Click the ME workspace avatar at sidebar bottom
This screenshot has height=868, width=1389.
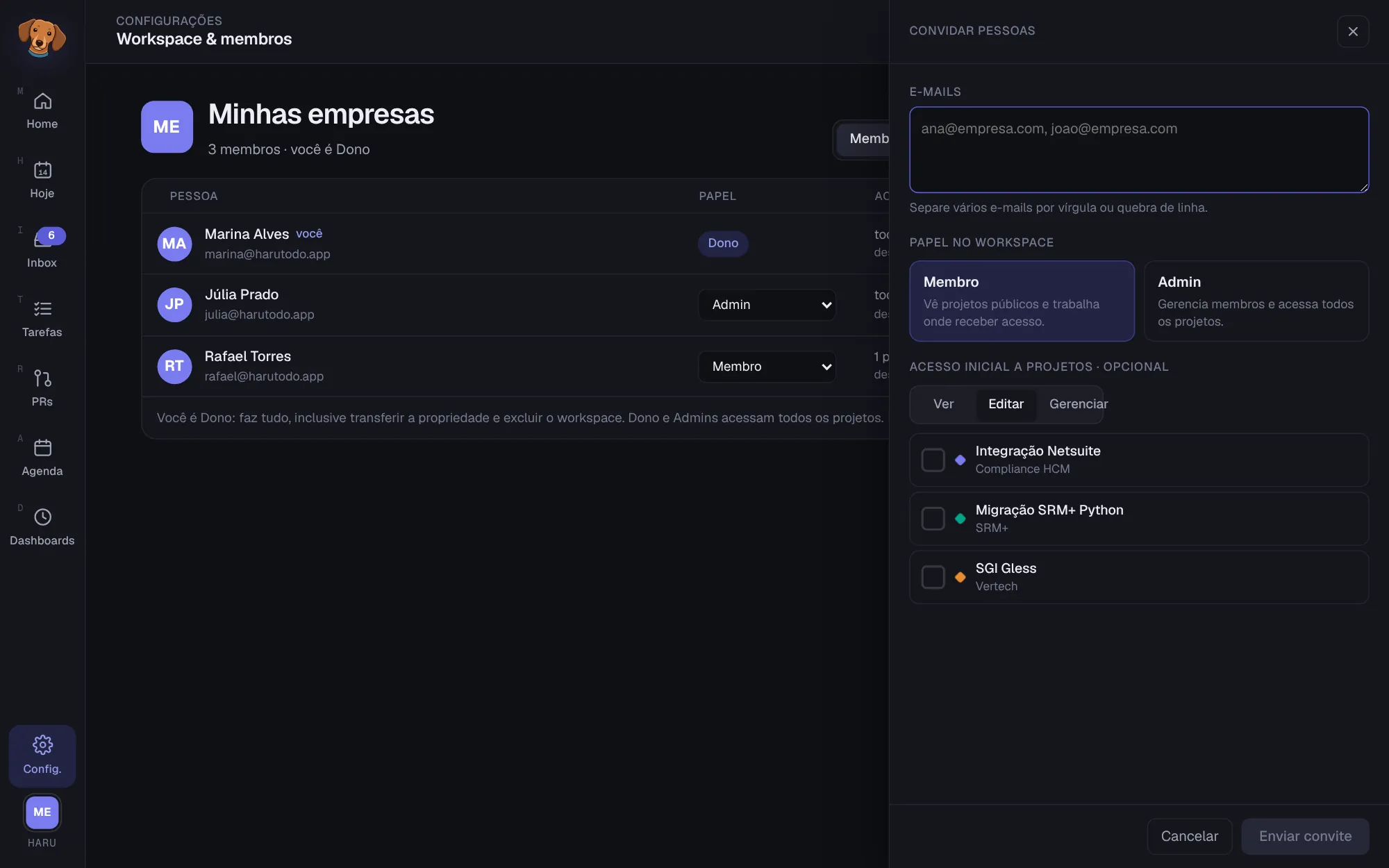coord(42,812)
